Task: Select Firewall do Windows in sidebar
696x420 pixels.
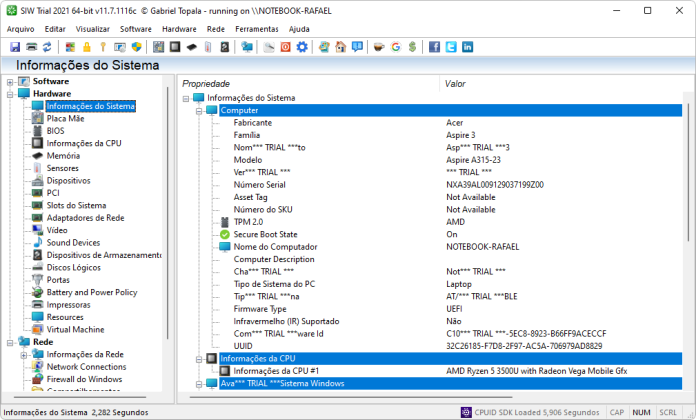Action: [84, 380]
